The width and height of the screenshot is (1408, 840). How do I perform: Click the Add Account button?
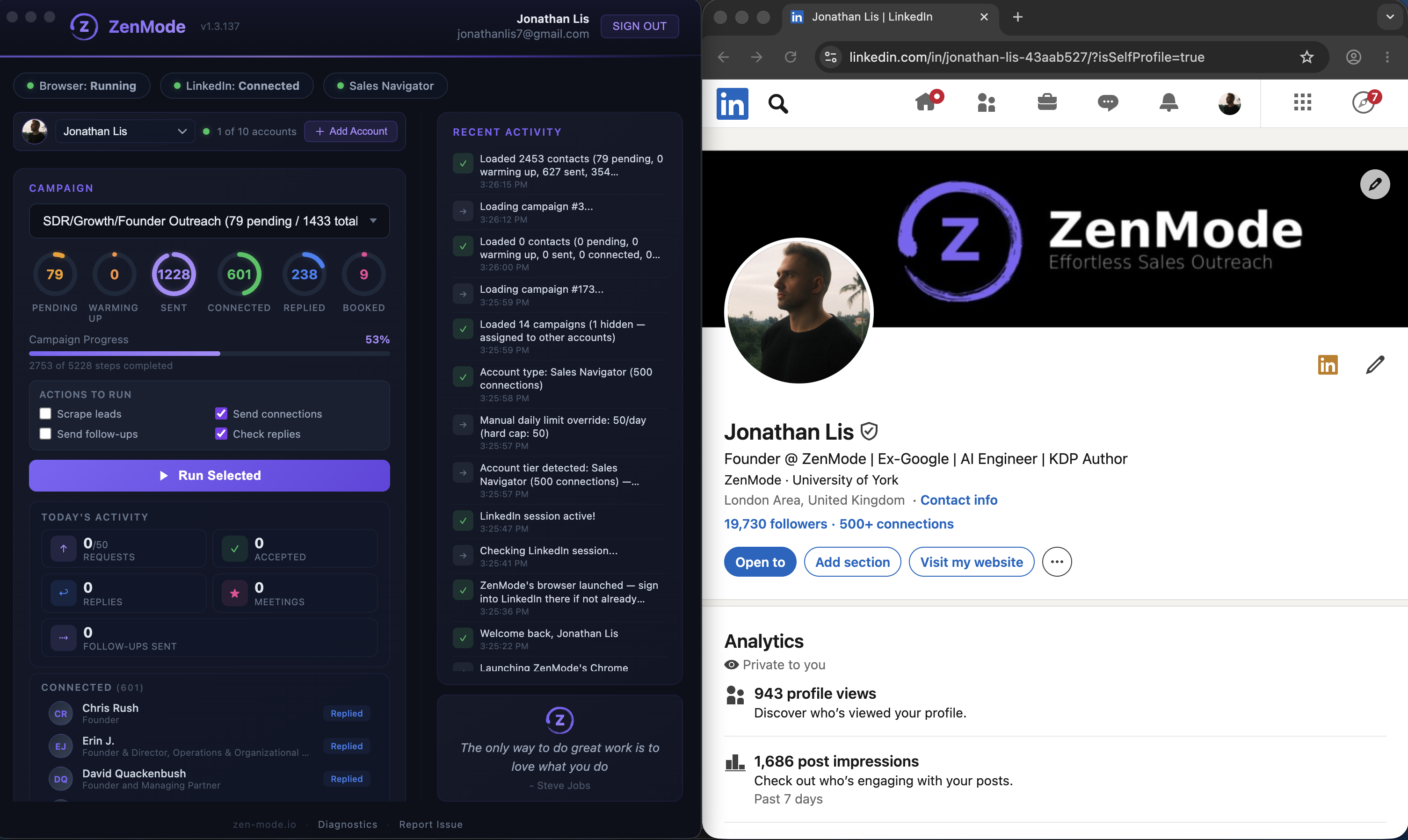(x=351, y=131)
